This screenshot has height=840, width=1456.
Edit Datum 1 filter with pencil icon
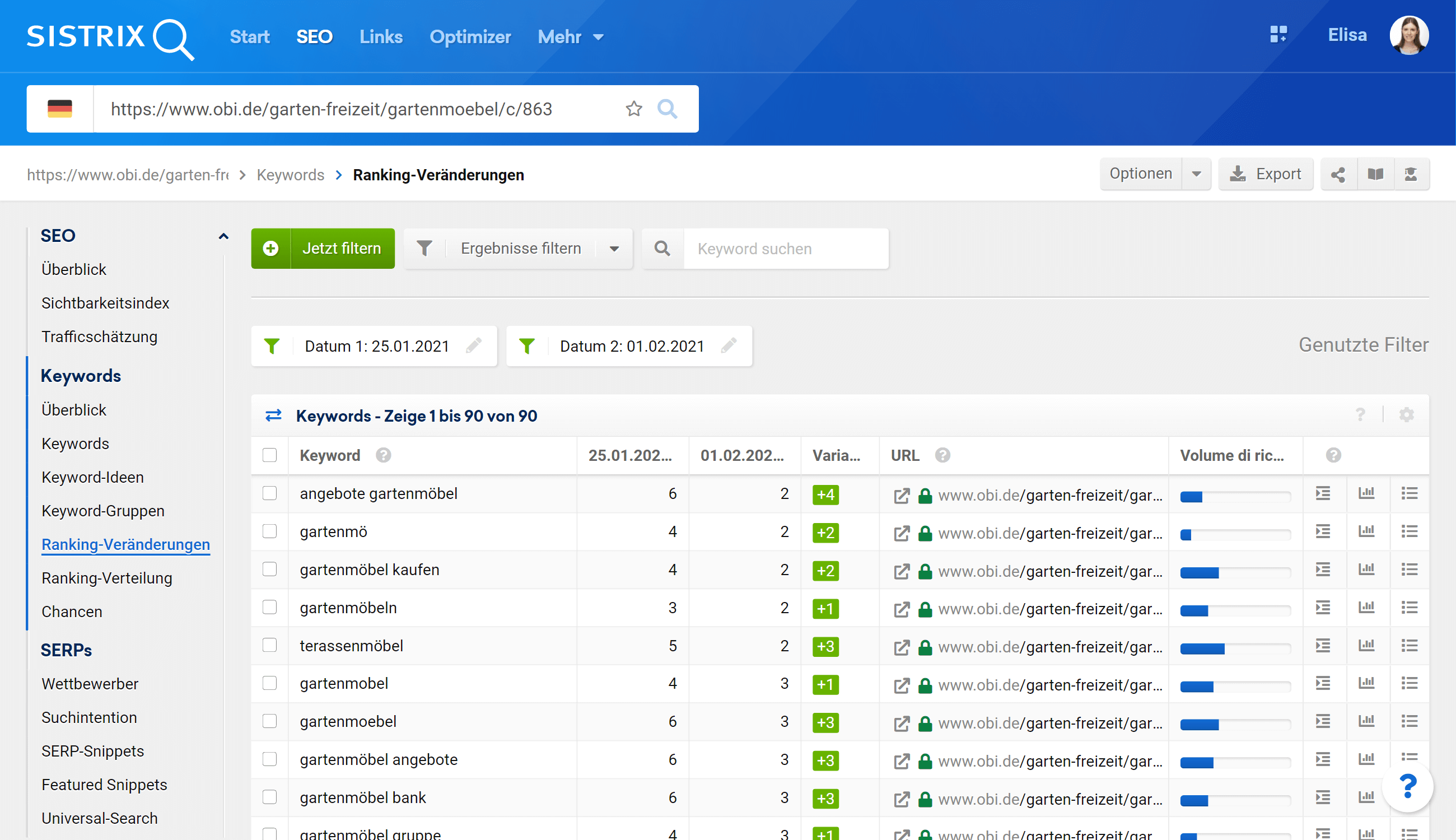tap(474, 346)
